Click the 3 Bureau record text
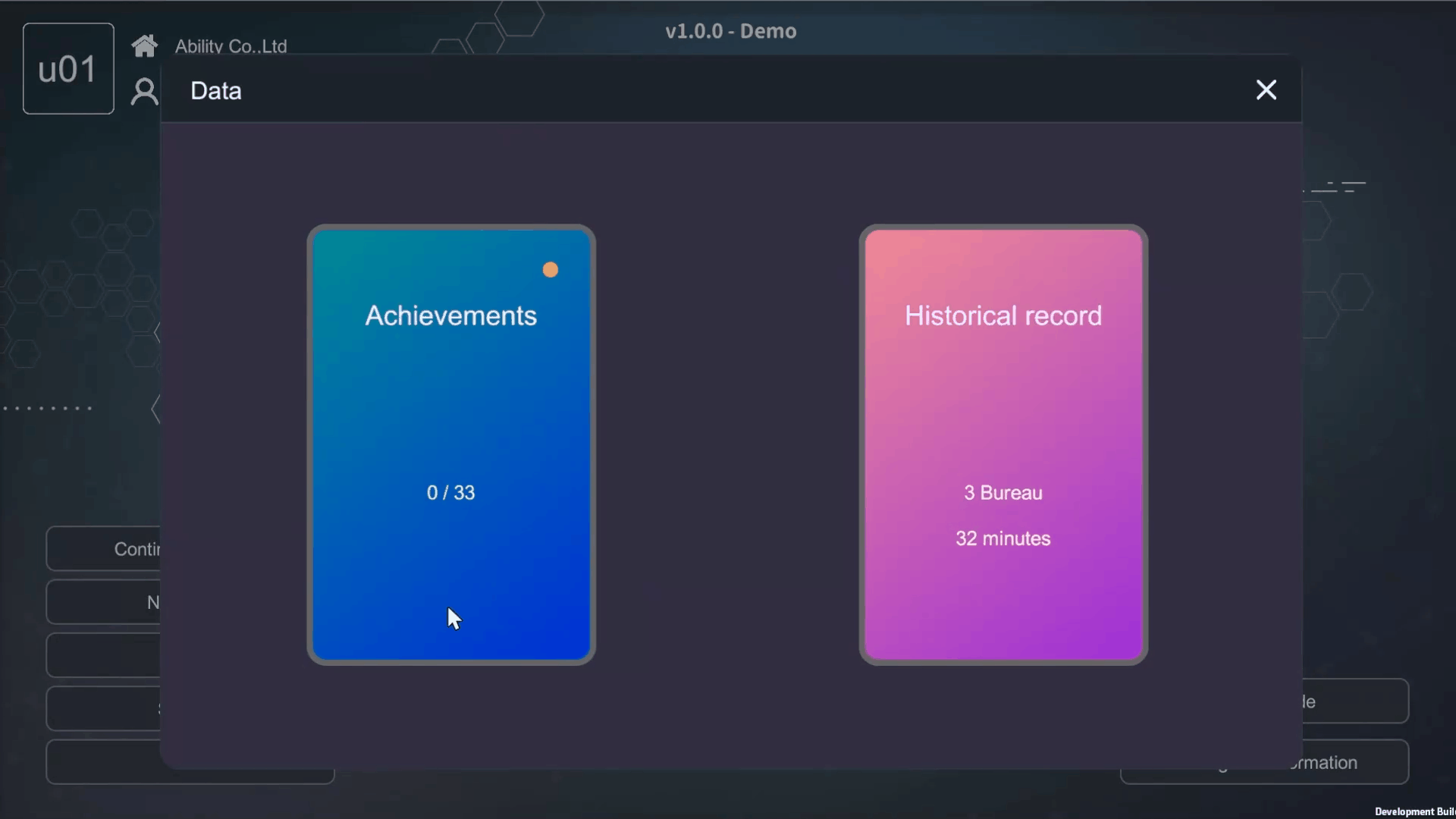The width and height of the screenshot is (1456, 819). [1003, 493]
